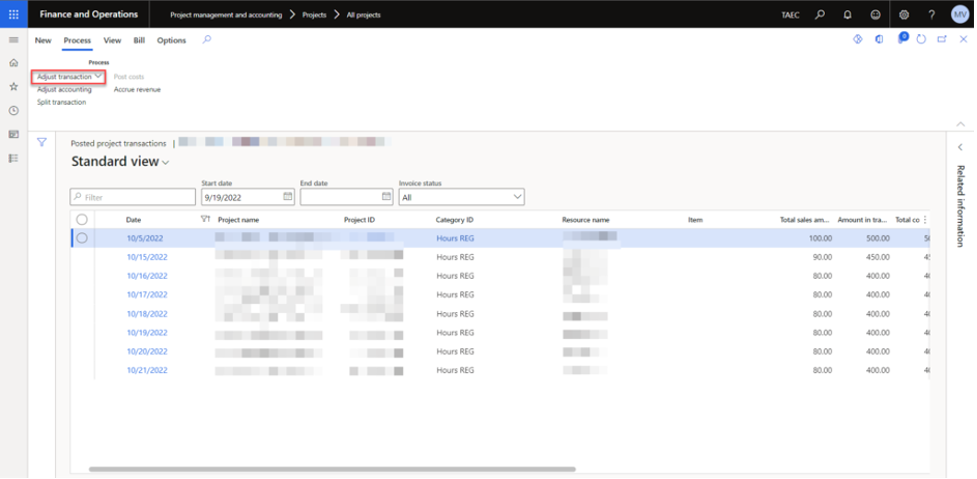Open the Options tab
Image resolution: width=977 pixels, height=479 pixels.
(171, 40)
